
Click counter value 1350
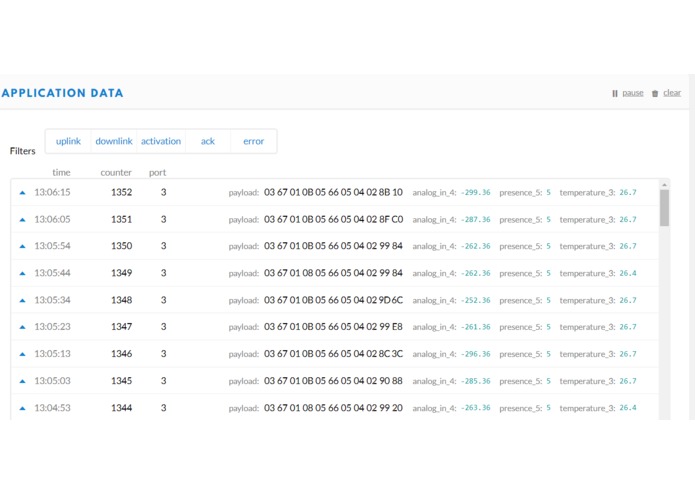[x=121, y=246]
